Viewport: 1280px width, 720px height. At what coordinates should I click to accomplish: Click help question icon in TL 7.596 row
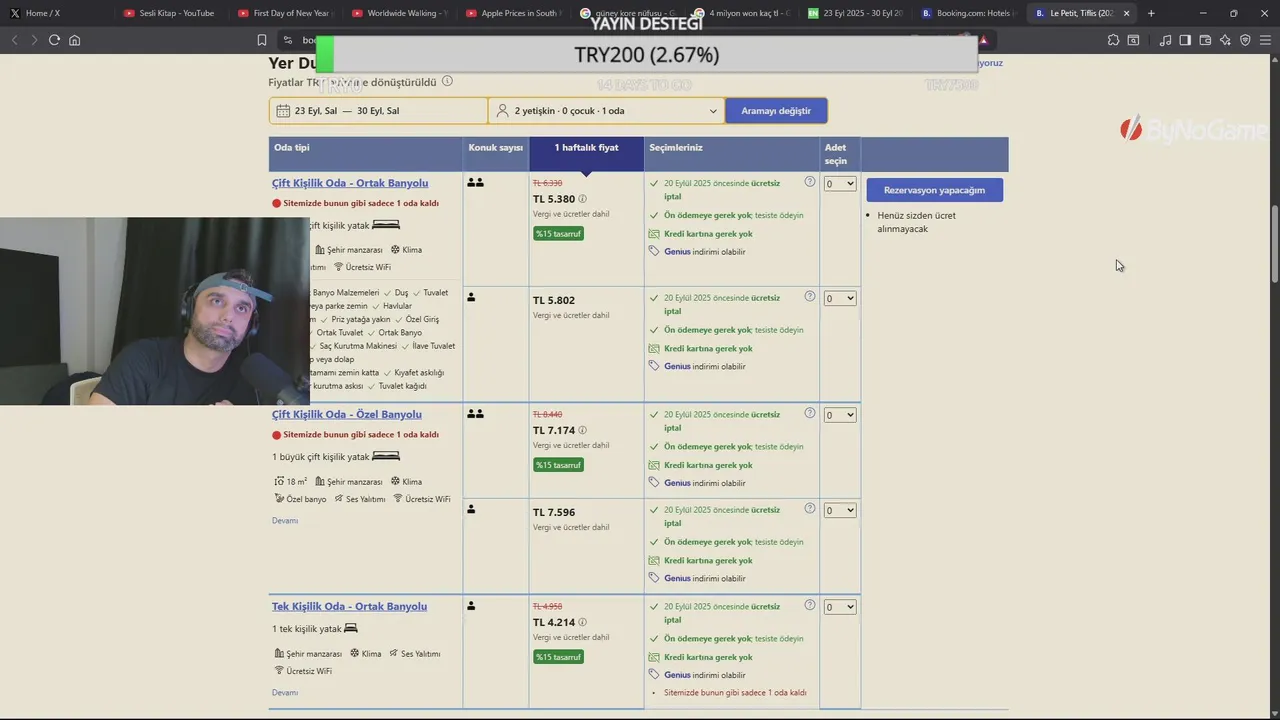[x=810, y=508]
